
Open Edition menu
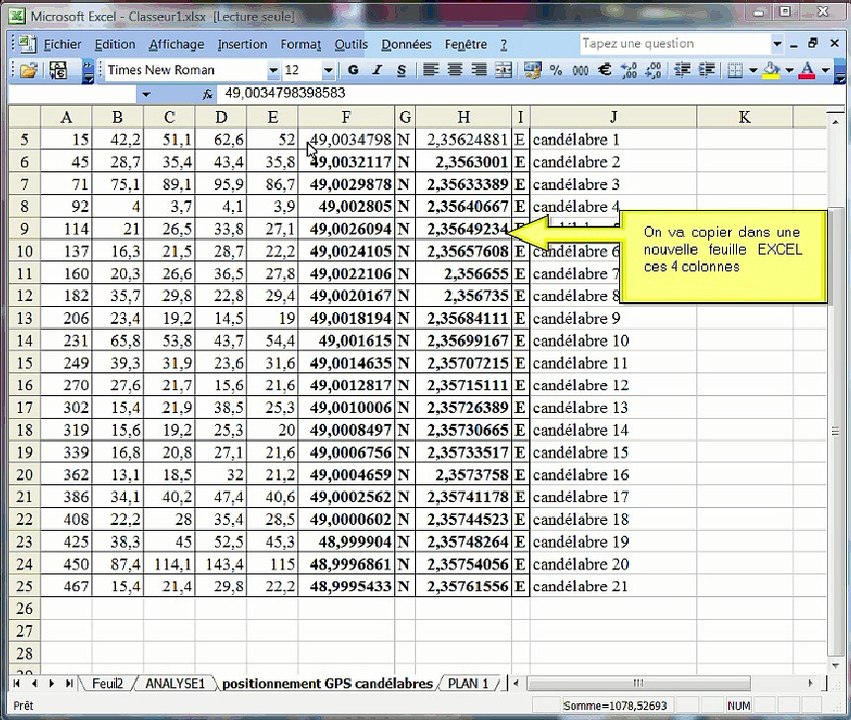point(115,44)
